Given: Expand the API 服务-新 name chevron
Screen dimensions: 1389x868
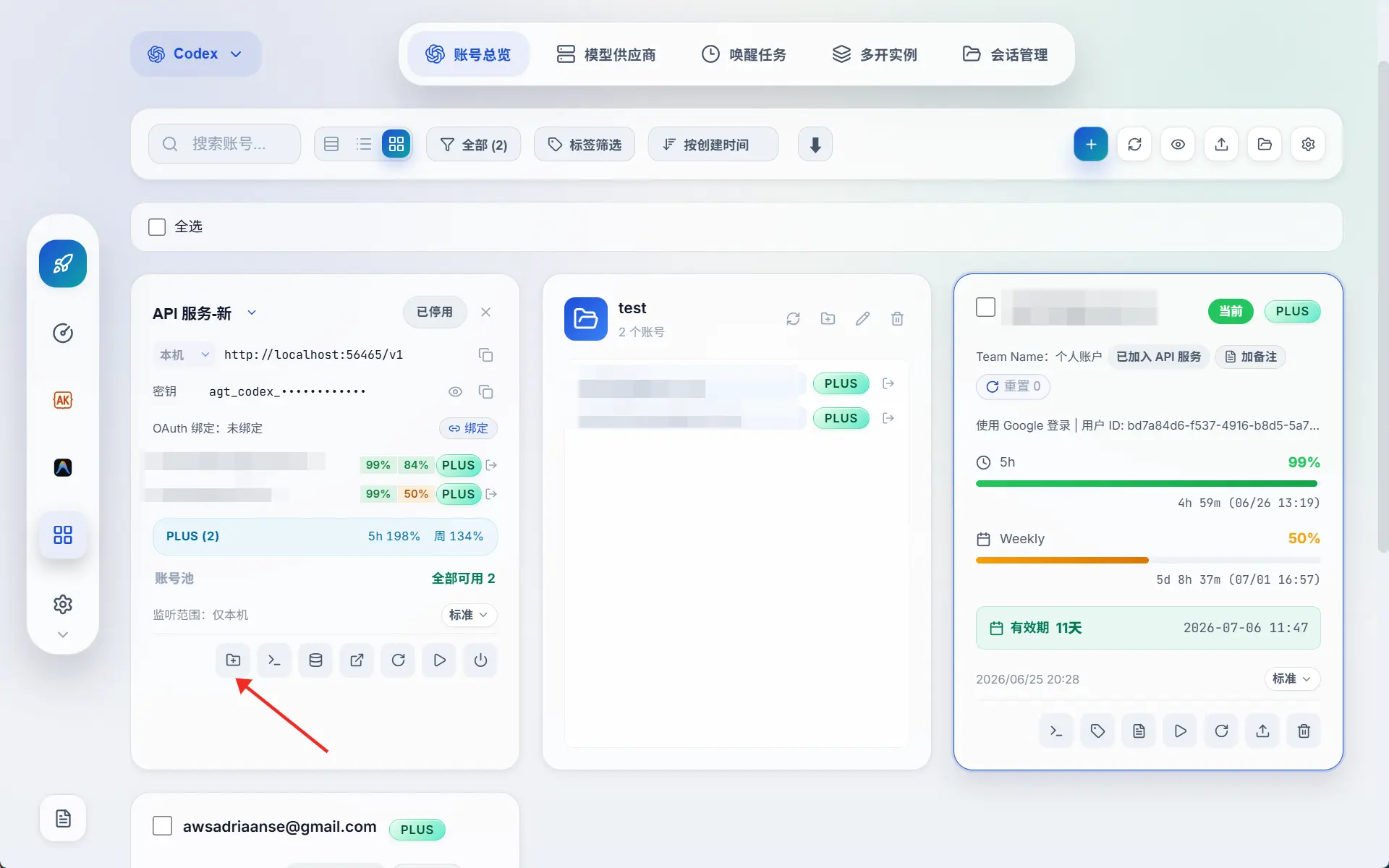Looking at the screenshot, I should pyautogui.click(x=252, y=313).
